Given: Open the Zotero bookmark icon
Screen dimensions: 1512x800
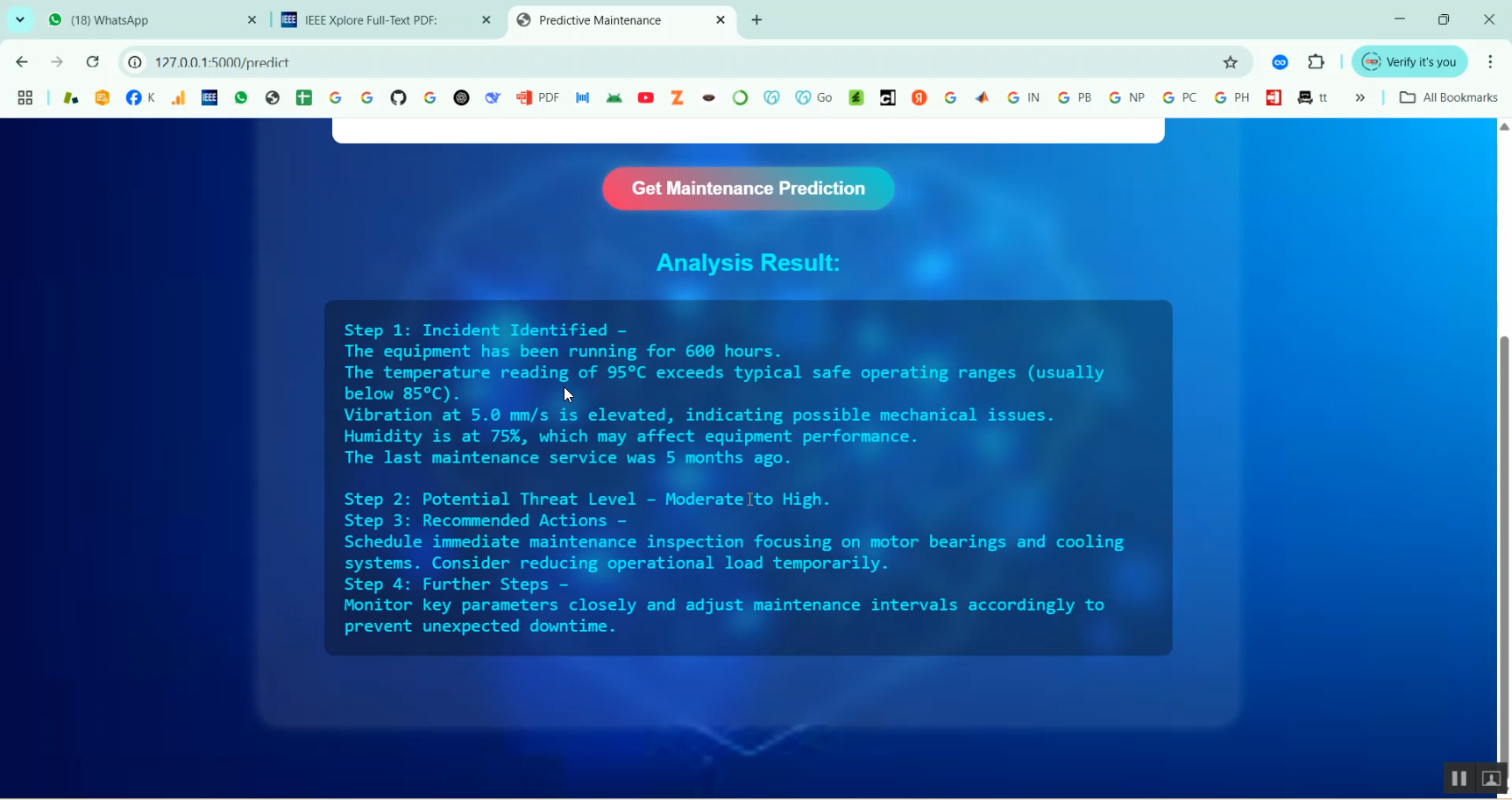Looking at the screenshot, I should click(677, 97).
